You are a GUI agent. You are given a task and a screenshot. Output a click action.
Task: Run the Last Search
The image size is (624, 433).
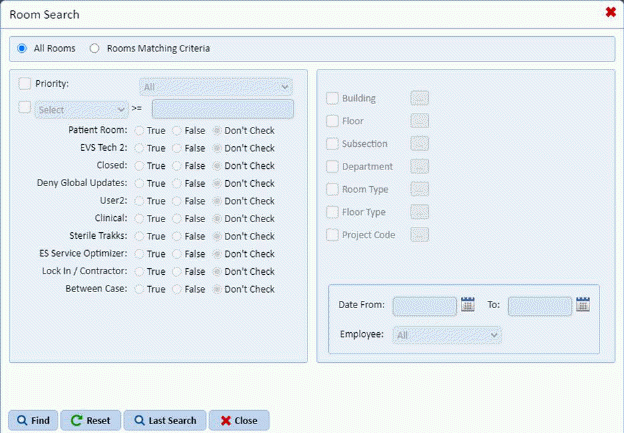tap(166, 420)
